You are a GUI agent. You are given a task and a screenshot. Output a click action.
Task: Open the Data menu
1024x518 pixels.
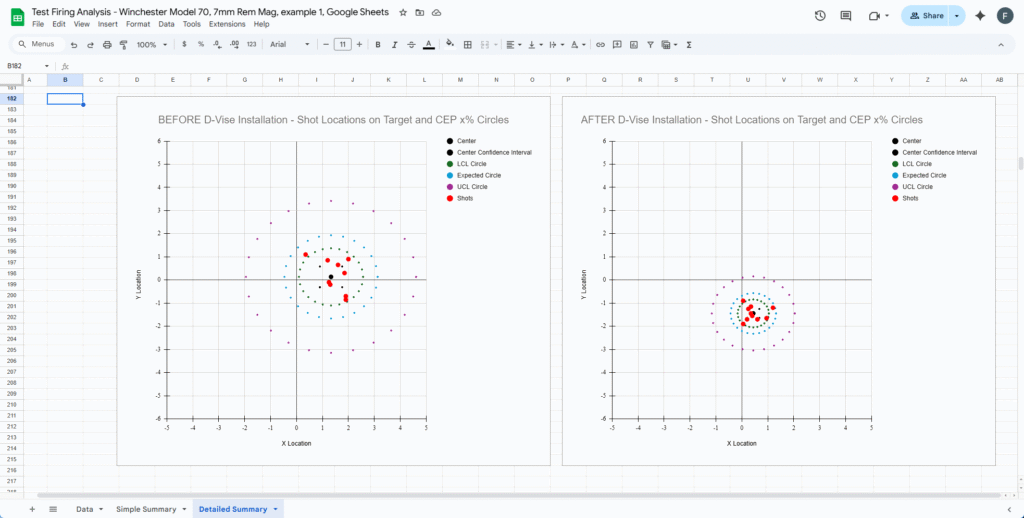[167, 24]
